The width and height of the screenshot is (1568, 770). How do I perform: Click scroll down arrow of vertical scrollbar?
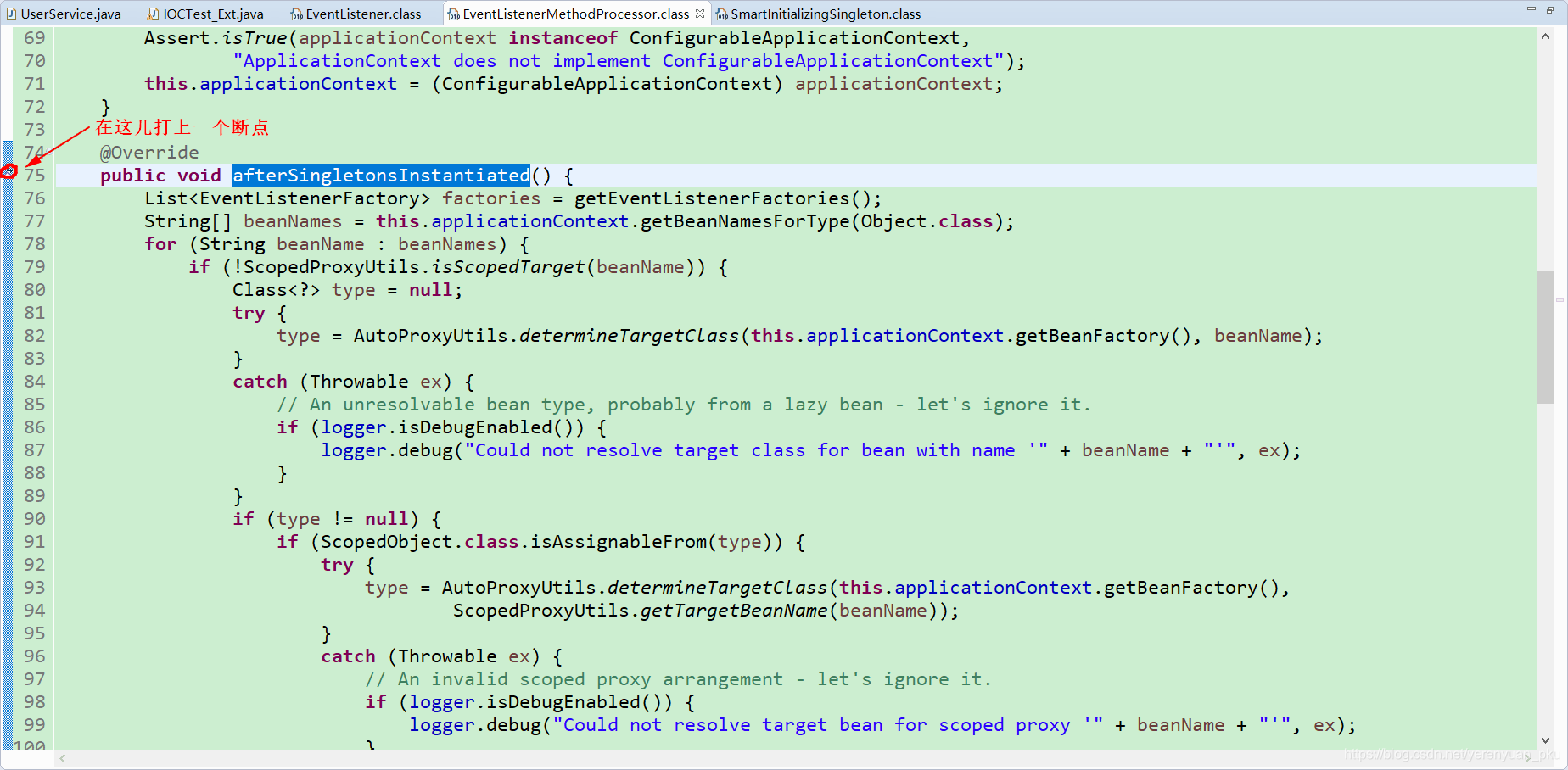[1545, 739]
